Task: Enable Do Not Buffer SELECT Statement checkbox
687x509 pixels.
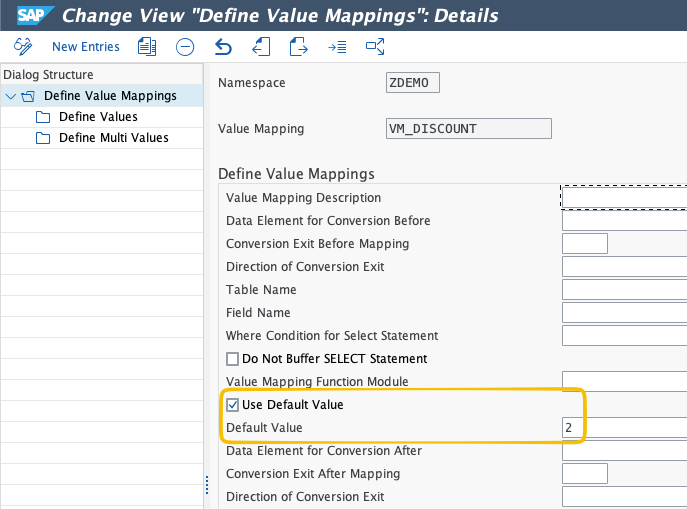Action: (232, 359)
